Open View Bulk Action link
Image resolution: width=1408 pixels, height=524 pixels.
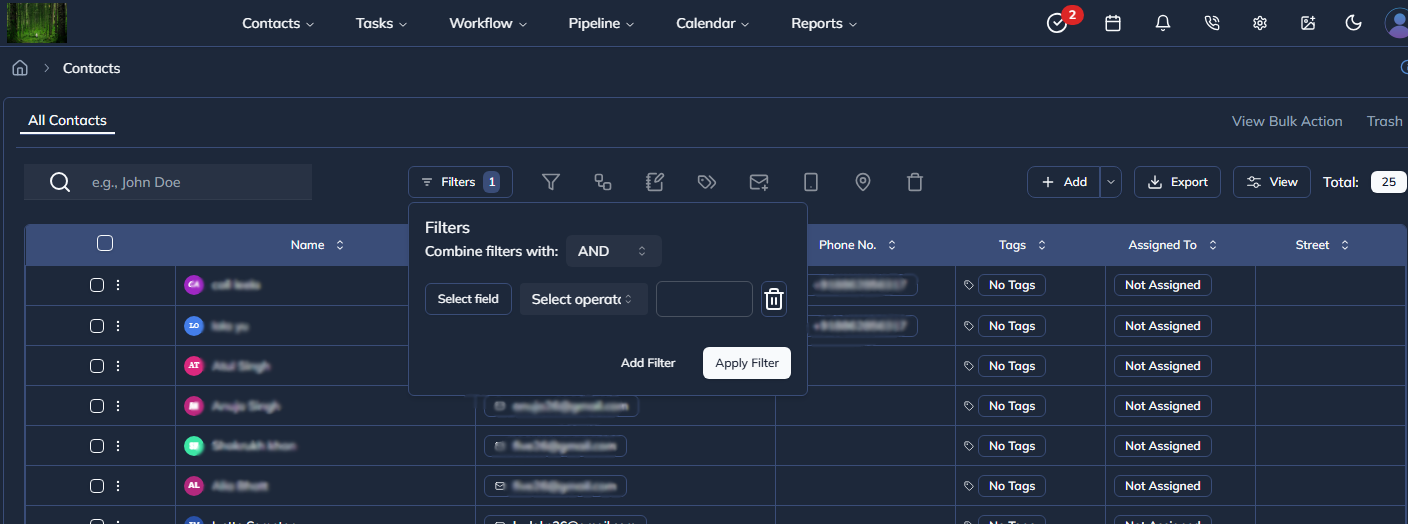1287,121
